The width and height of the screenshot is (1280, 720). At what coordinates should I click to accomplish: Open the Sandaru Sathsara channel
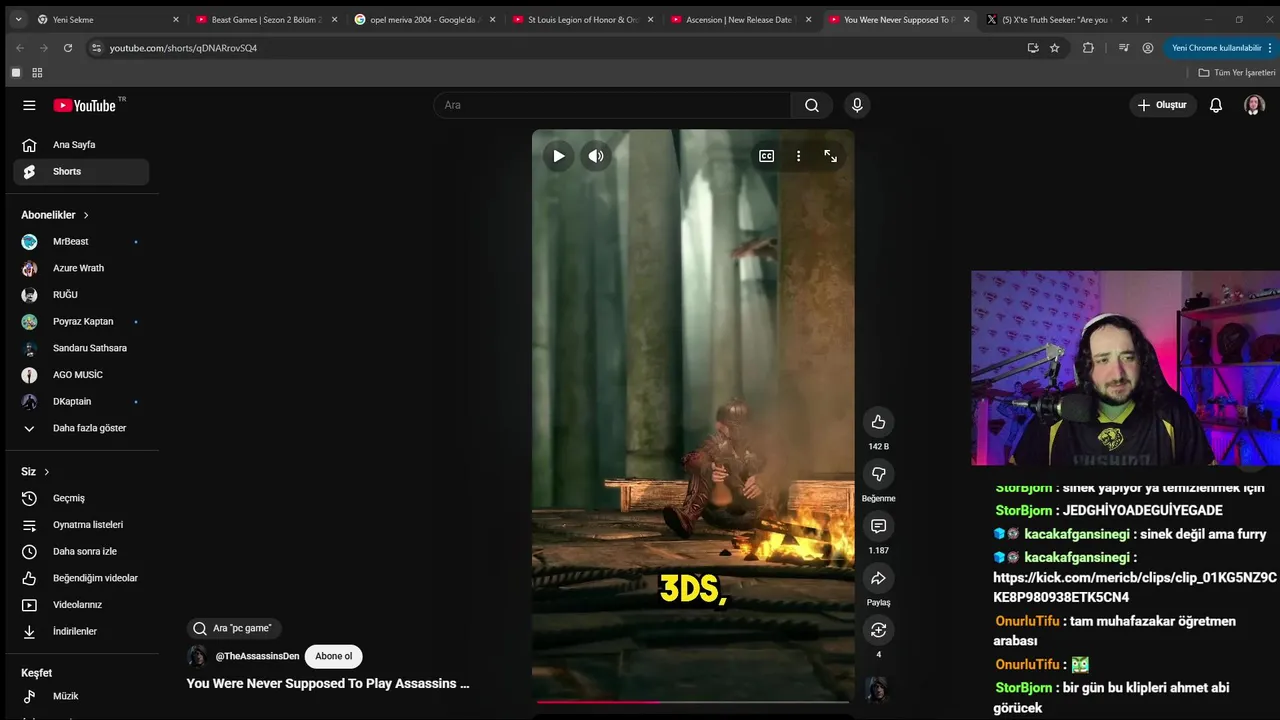click(81, 348)
